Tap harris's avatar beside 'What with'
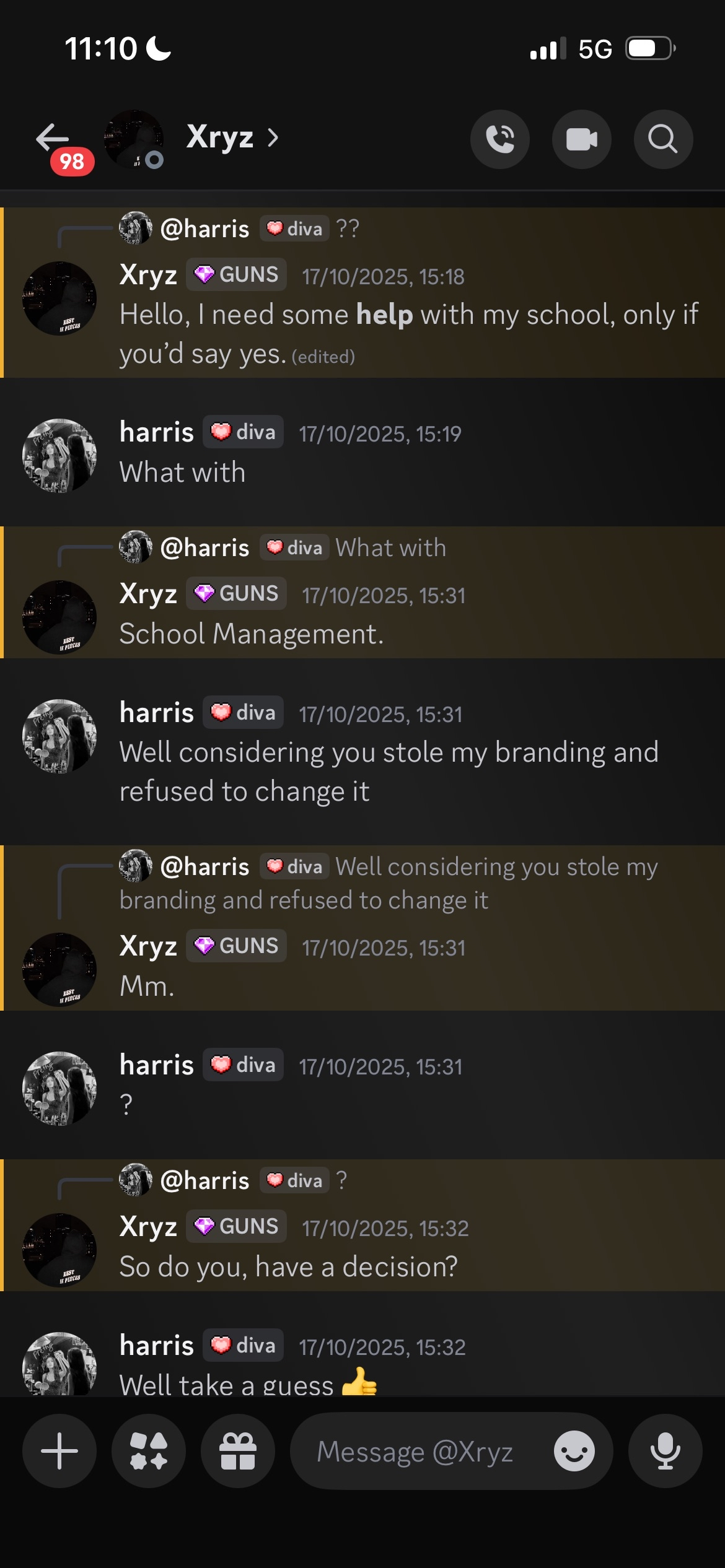The image size is (725, 1568). [x=59, y=456]
